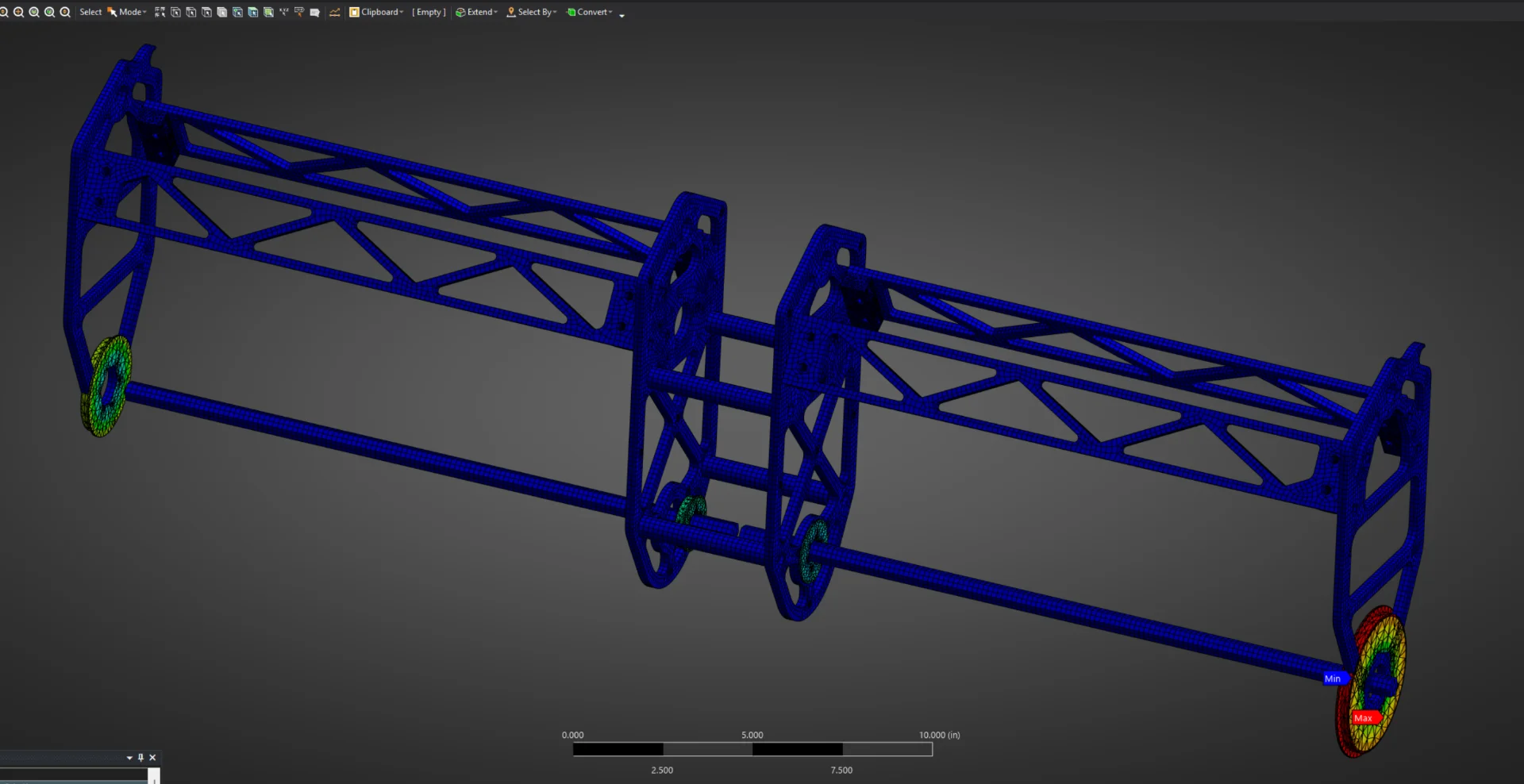This screenshot has width=1524, height=784.
Task: Open the Clipboard dropdown
Action: coord(377,12)
